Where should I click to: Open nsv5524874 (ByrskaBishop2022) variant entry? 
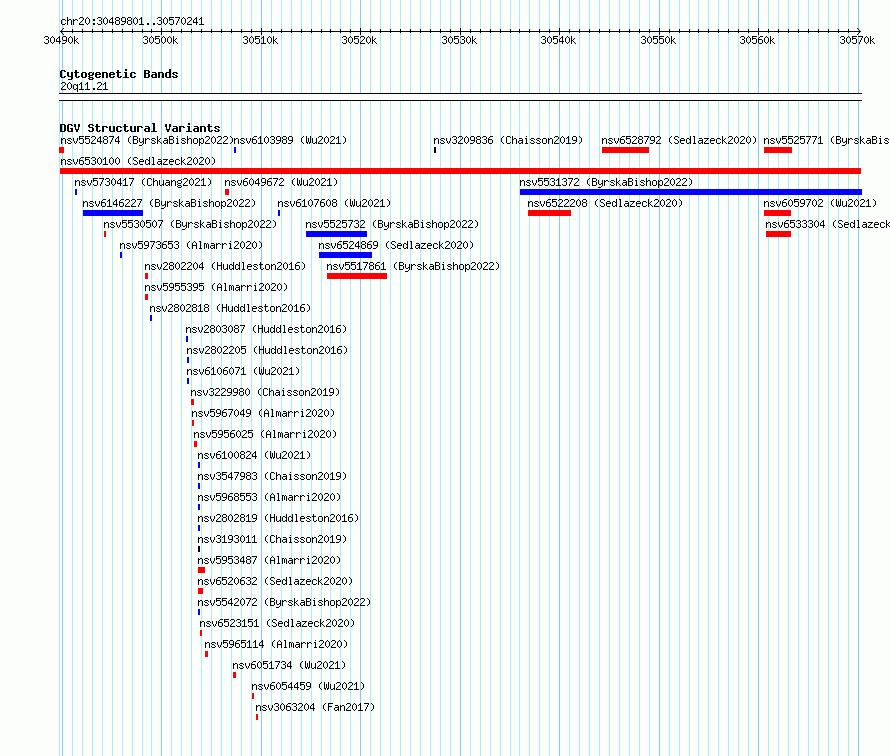click(147, 140)
